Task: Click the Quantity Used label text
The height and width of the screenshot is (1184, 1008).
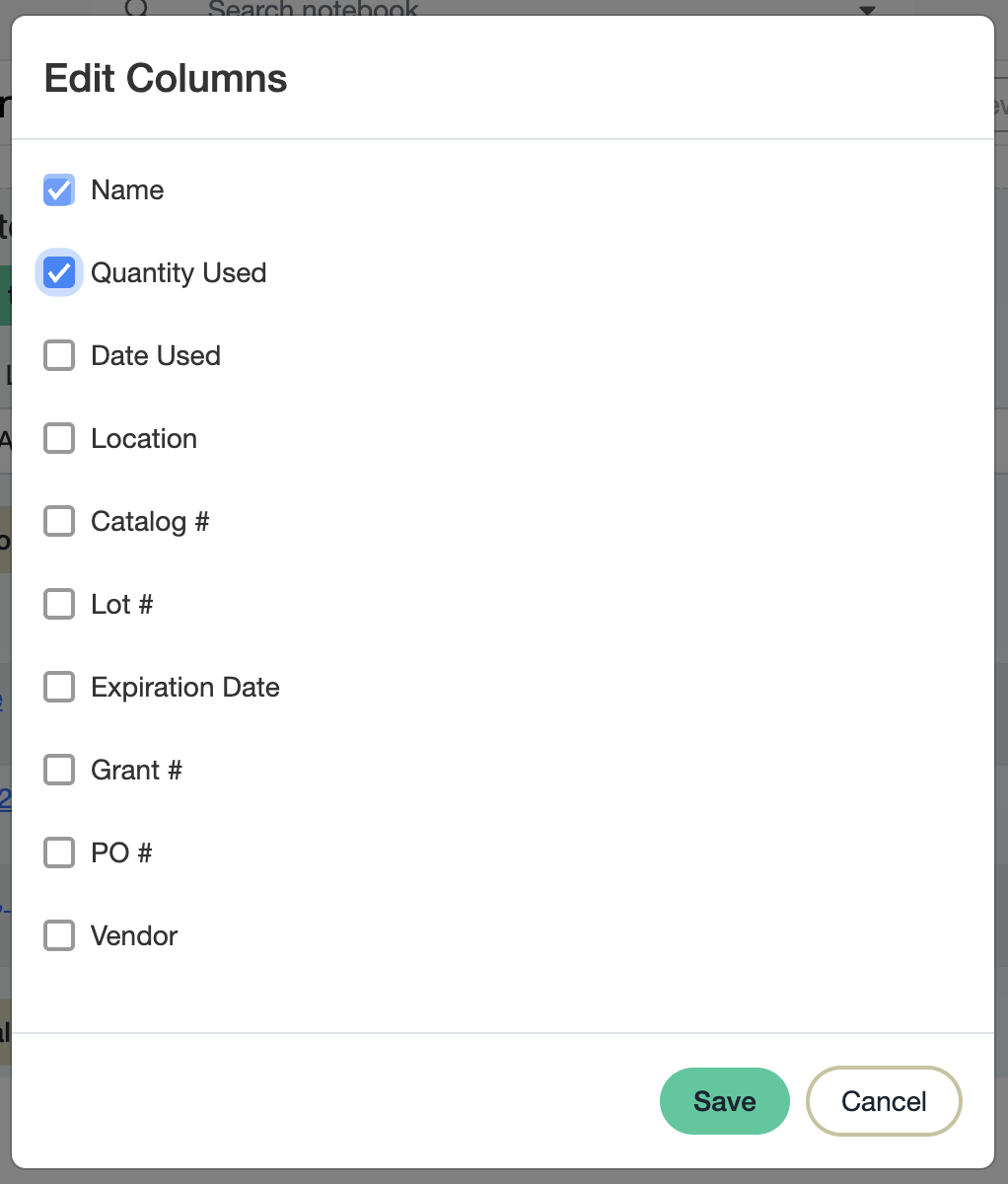Action: click(x=179, y=273)
